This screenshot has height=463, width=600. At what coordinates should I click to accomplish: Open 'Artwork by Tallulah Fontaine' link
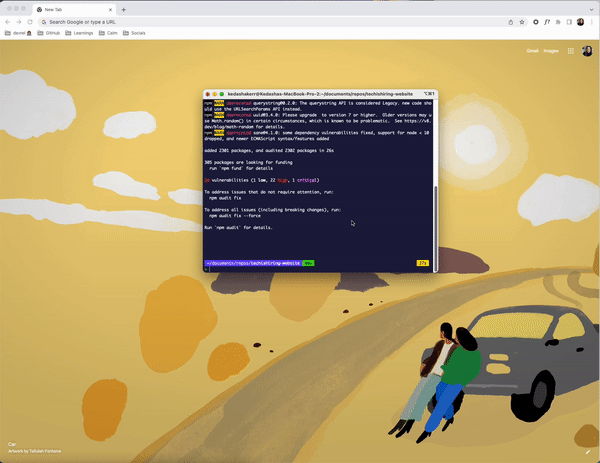34,451
